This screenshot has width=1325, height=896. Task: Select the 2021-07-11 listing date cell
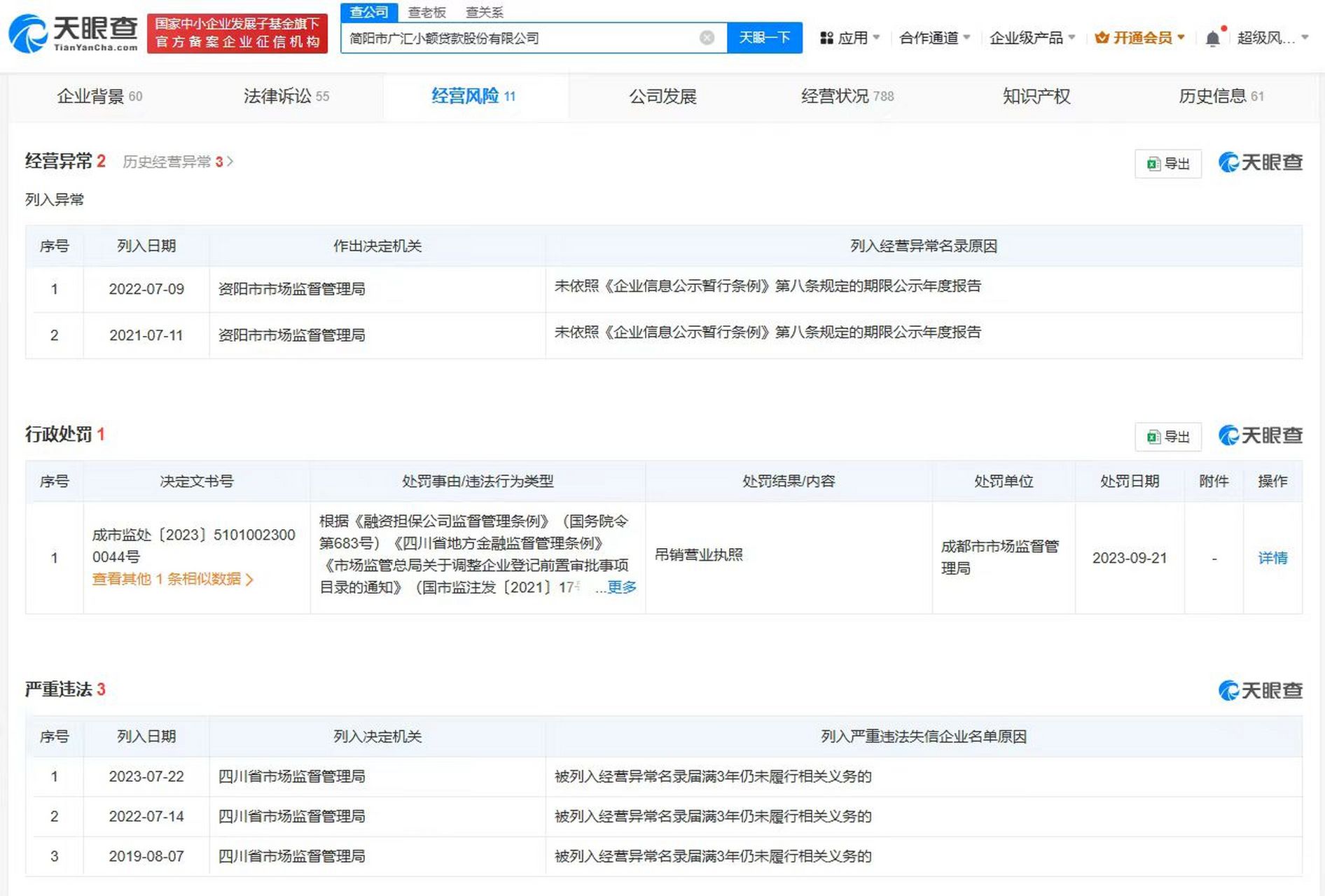[146, 335]
